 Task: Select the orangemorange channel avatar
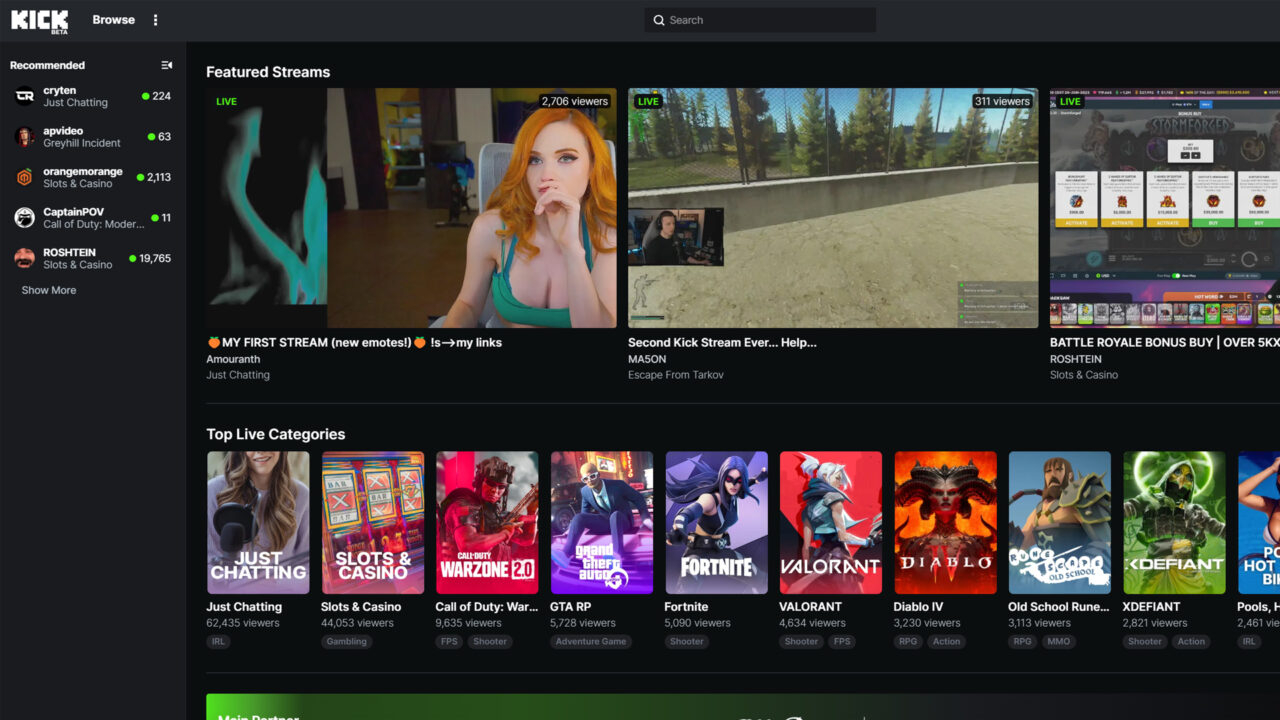24,177
